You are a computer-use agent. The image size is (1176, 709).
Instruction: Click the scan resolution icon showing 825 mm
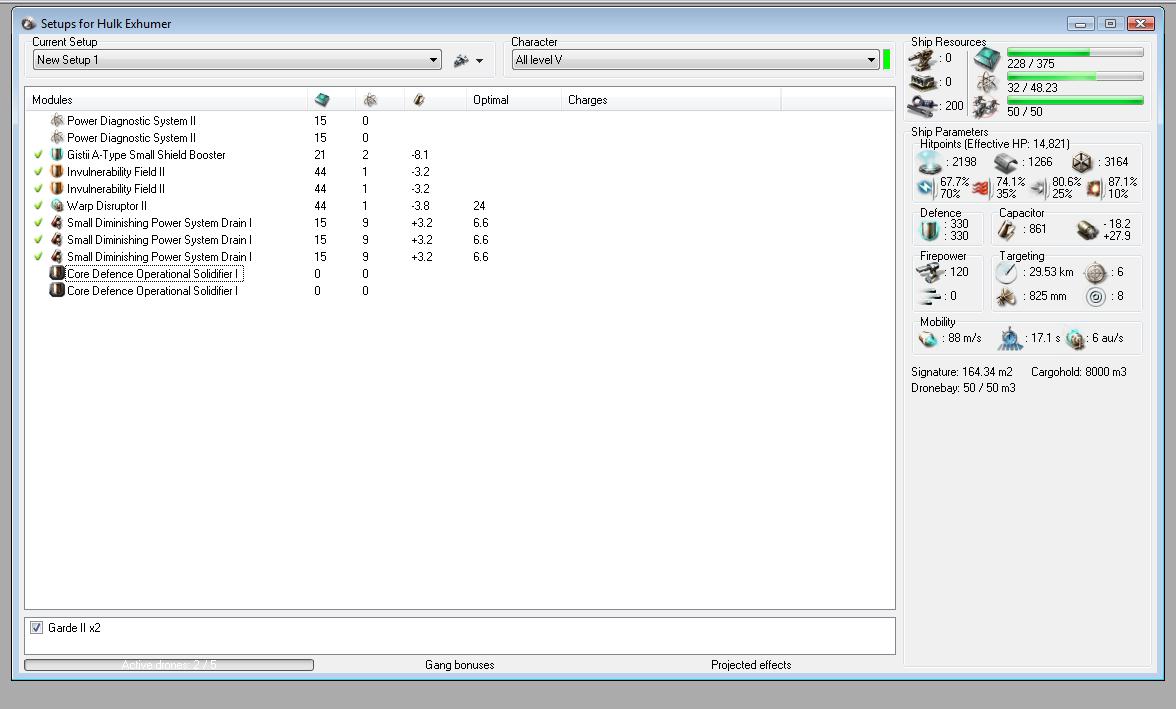[1006, 297]
